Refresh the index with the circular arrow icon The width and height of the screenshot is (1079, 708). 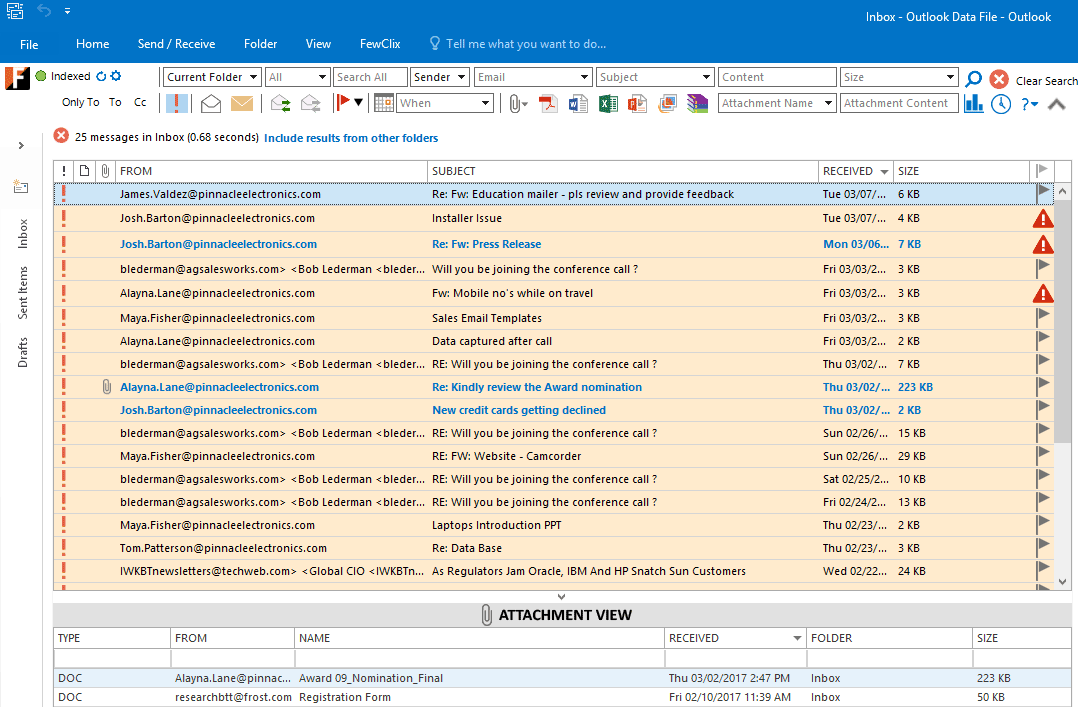click(101, 76)
